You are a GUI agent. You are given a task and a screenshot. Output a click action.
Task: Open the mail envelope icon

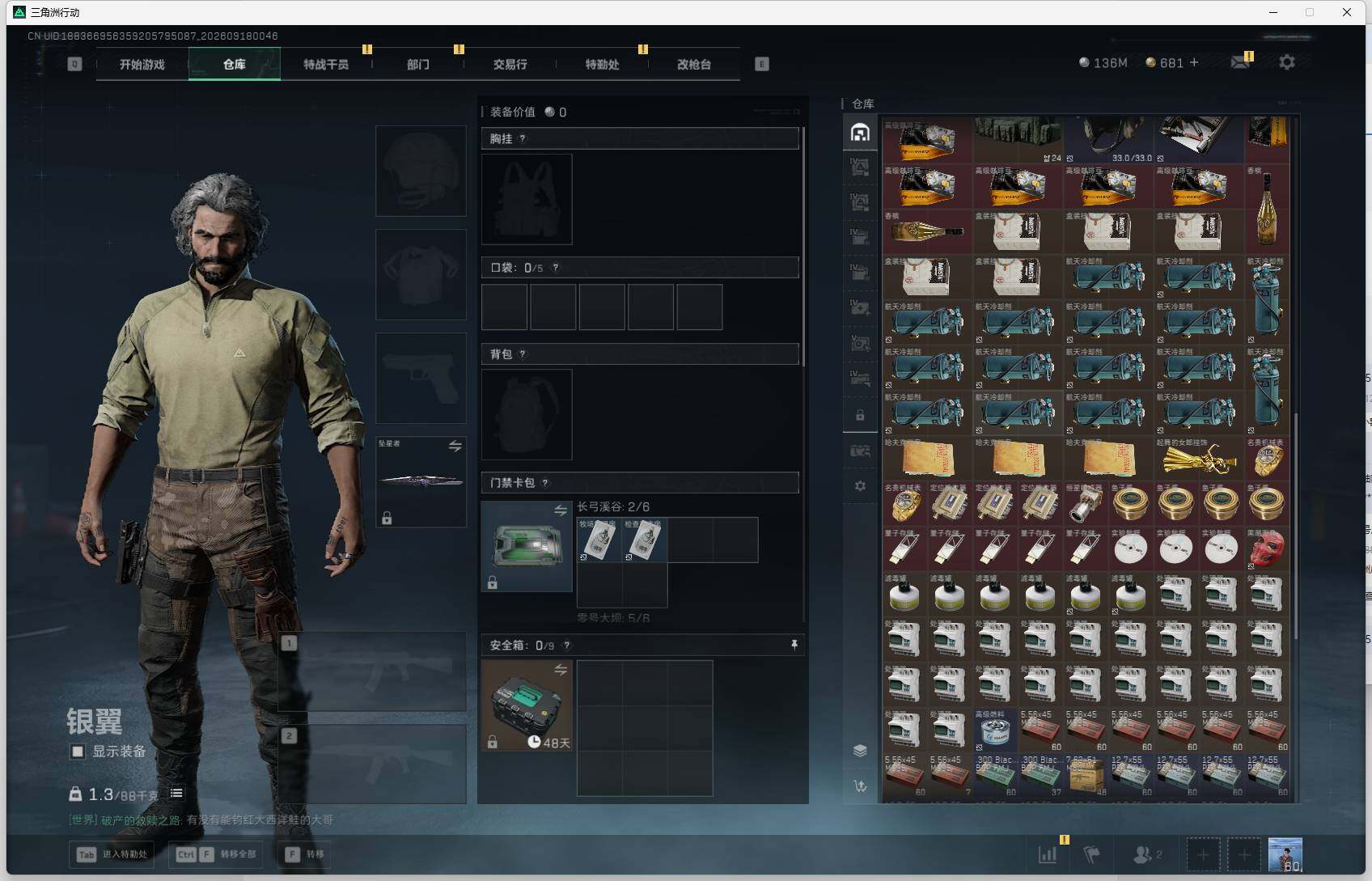[x=1240, y=62]
